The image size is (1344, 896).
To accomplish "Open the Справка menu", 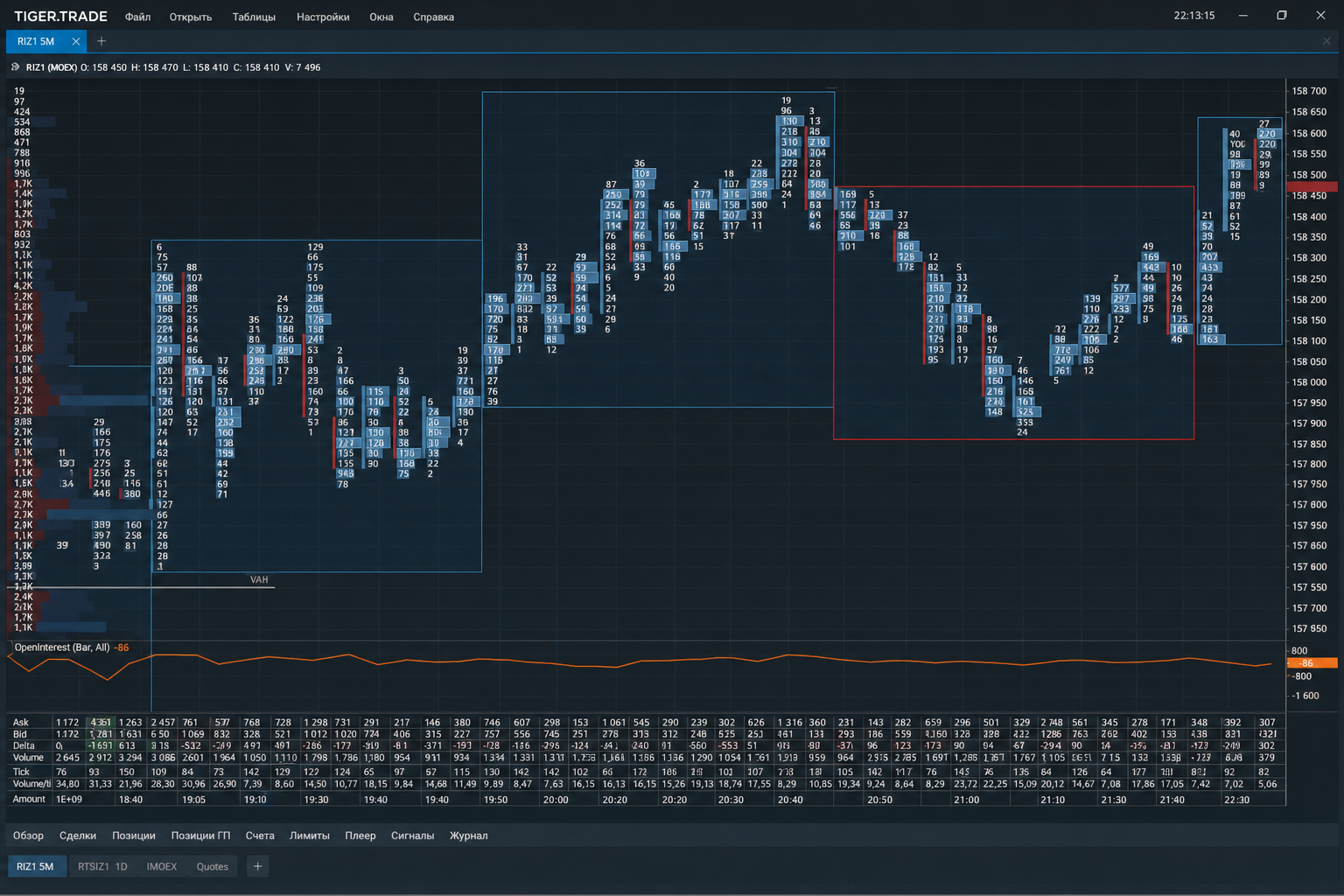I will click(x=433, y=17).
